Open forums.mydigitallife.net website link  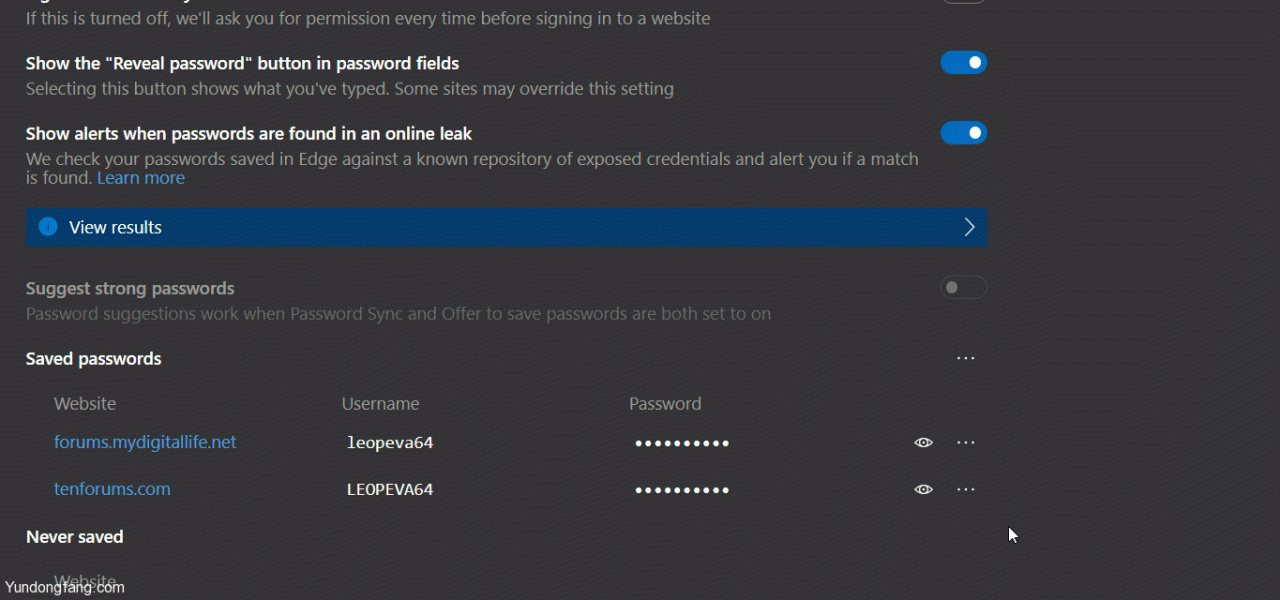145,442
